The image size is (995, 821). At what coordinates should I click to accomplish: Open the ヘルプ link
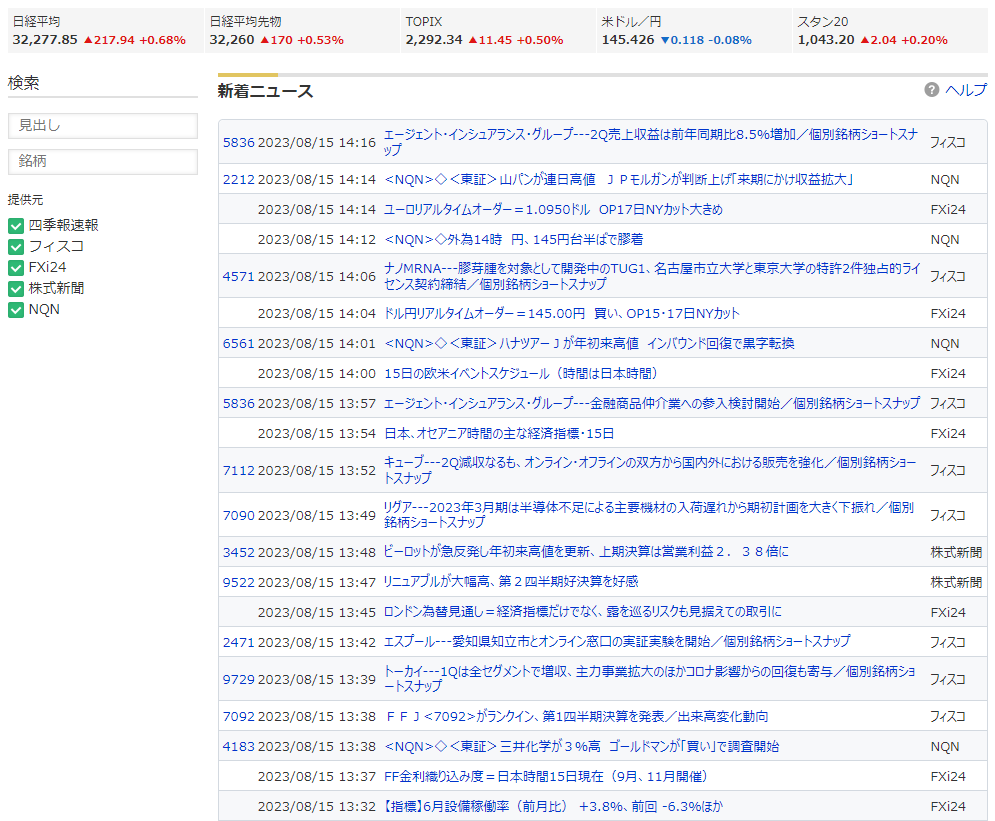pos(965,90)
